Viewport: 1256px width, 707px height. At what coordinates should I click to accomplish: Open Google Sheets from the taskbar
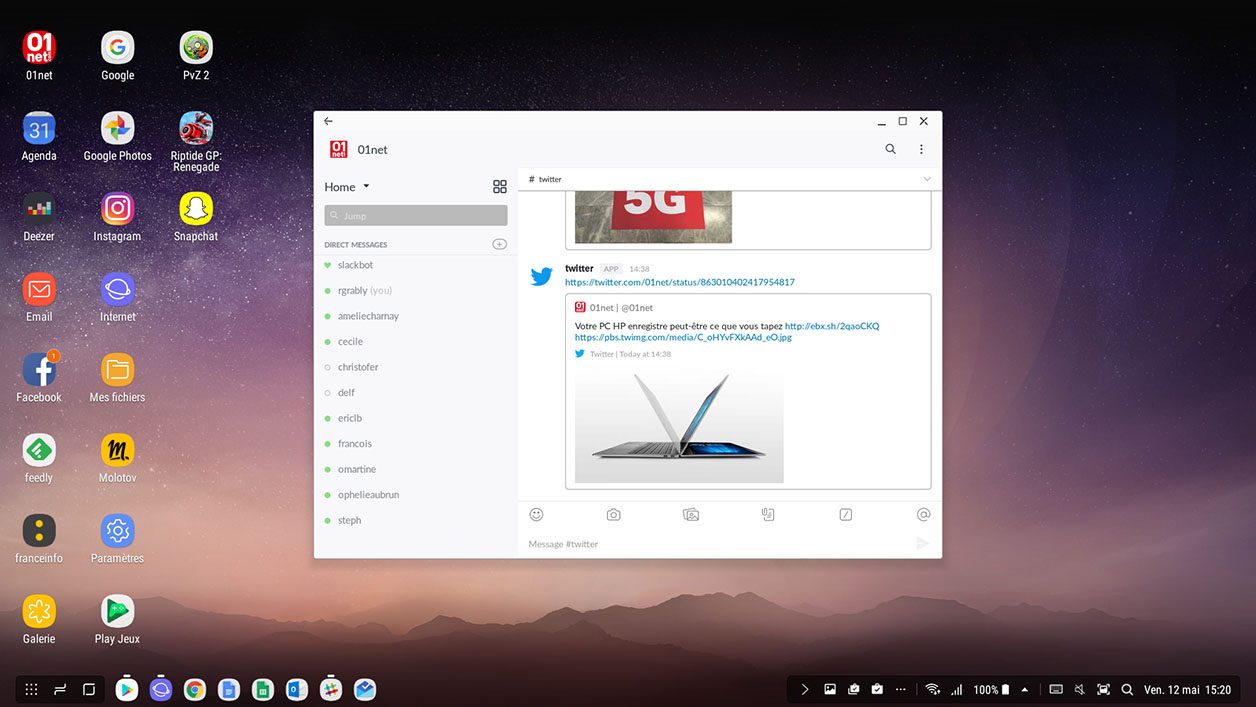(x=263, y=689)
